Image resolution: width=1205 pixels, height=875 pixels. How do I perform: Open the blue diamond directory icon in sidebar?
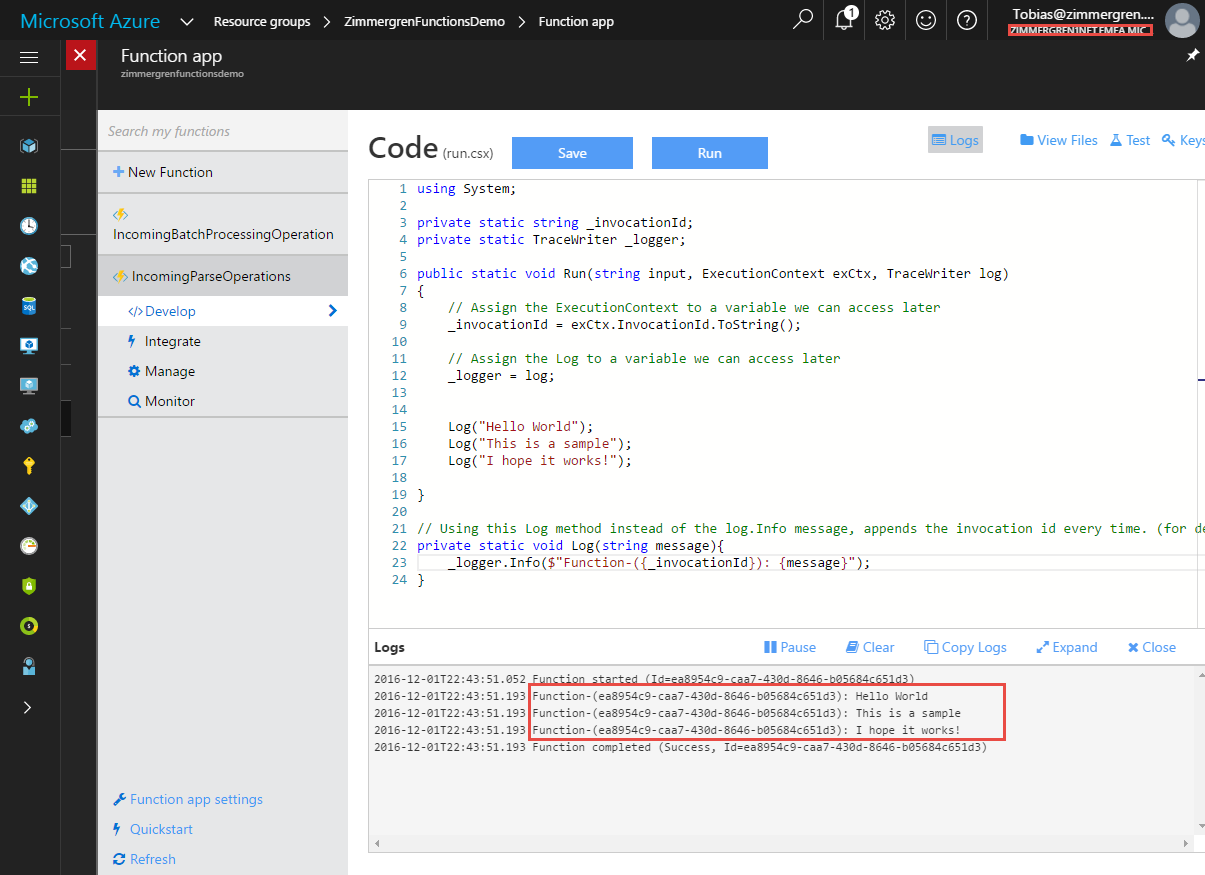tap(29, 506)
